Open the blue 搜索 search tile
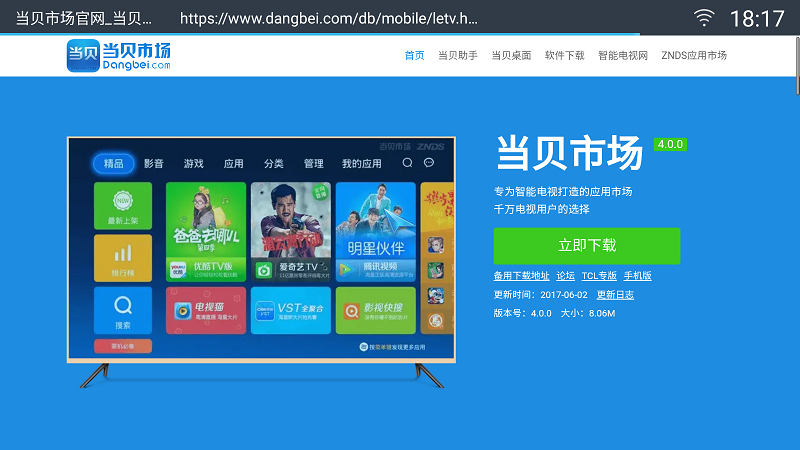800x450 pixels. (123, 310)
